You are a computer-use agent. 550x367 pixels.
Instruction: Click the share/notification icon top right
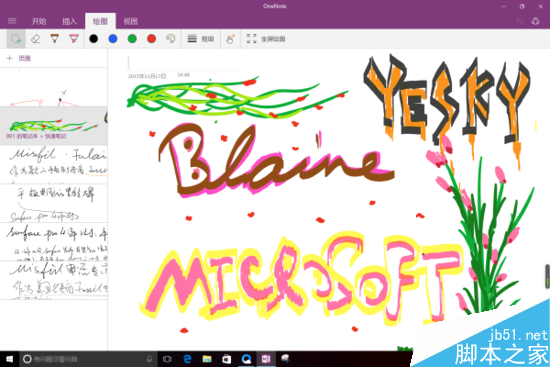[535, 21]
